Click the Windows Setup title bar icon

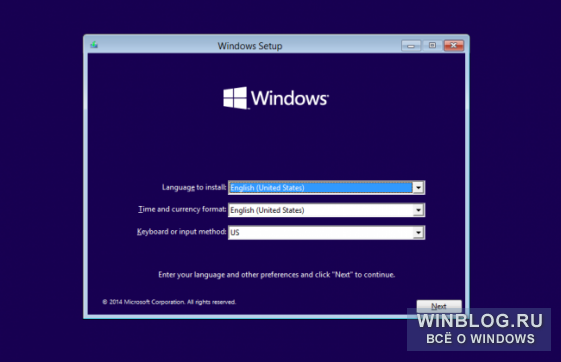click(94, 45)
